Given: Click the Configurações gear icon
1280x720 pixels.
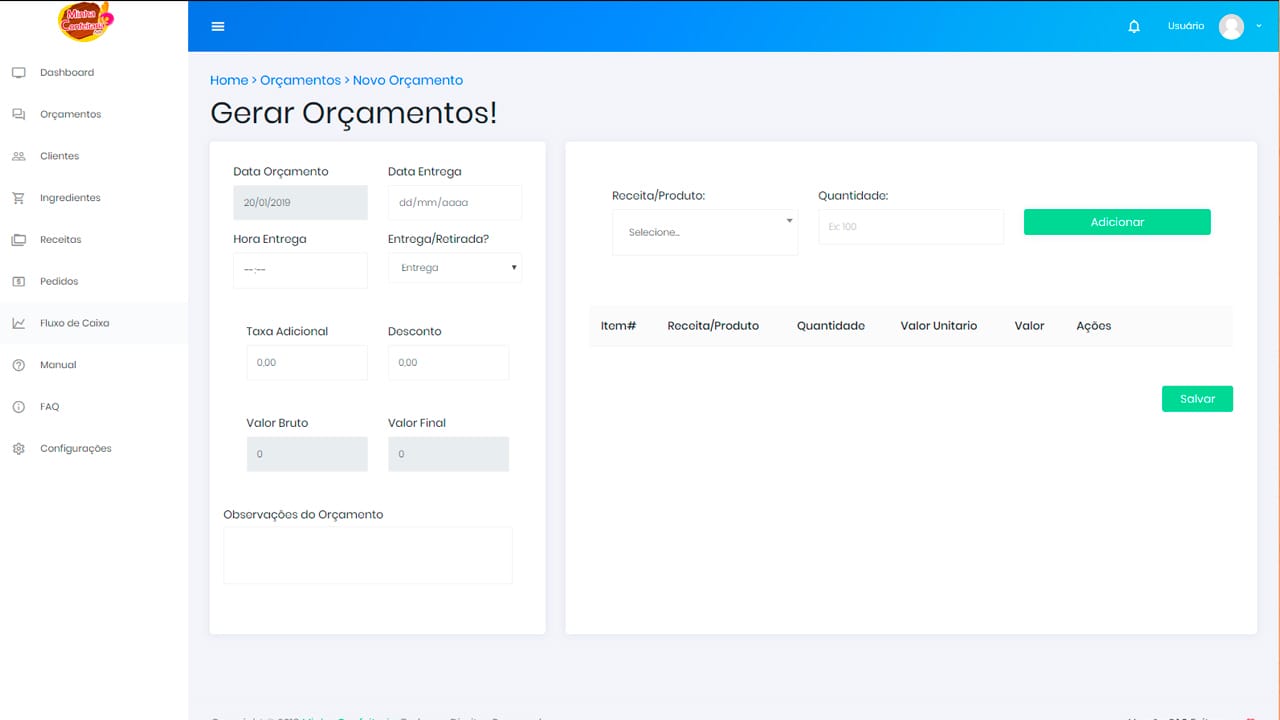Looking at the screenshot, I should 18,449.
